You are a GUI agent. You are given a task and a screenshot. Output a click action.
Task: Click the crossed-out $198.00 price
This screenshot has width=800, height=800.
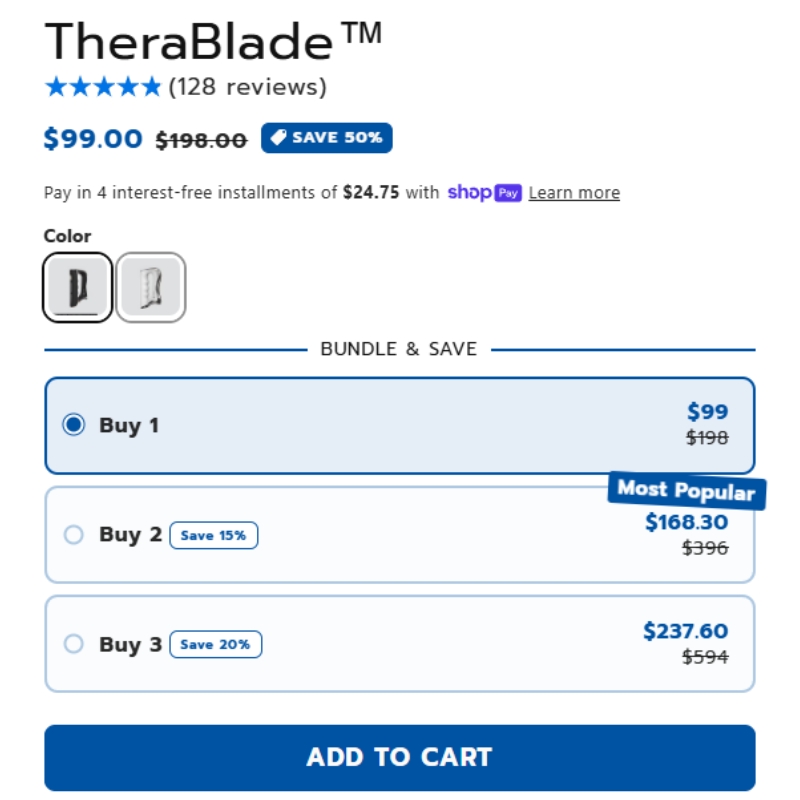(x=202, y=140)
